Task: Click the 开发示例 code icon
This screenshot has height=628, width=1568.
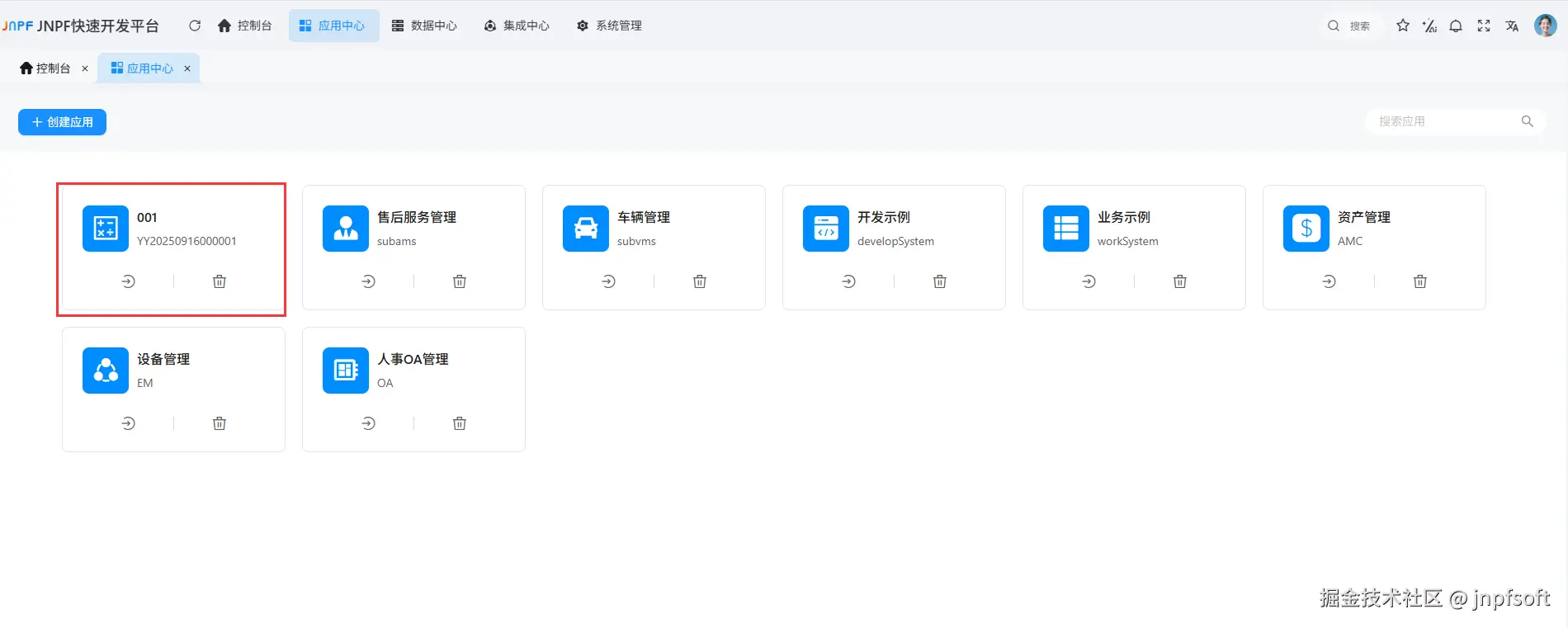Action: click(x=826, y=229)
